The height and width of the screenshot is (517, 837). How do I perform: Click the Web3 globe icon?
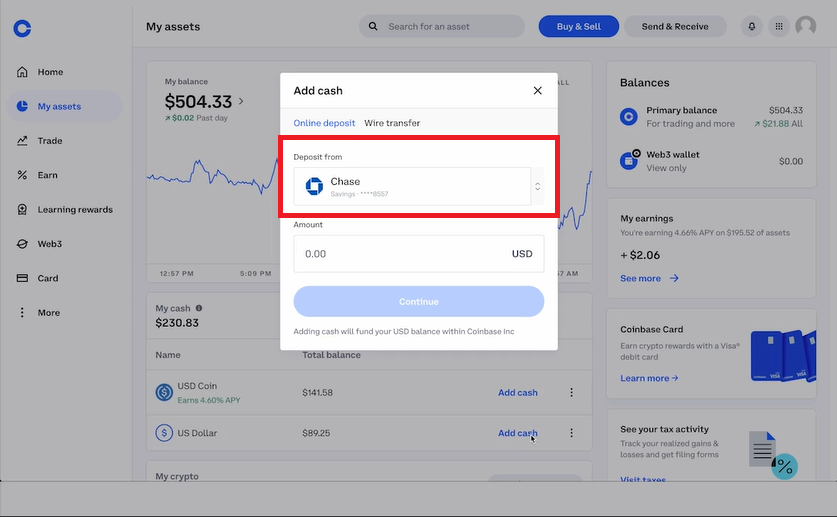pyautogui.click(x=22, y=244)
